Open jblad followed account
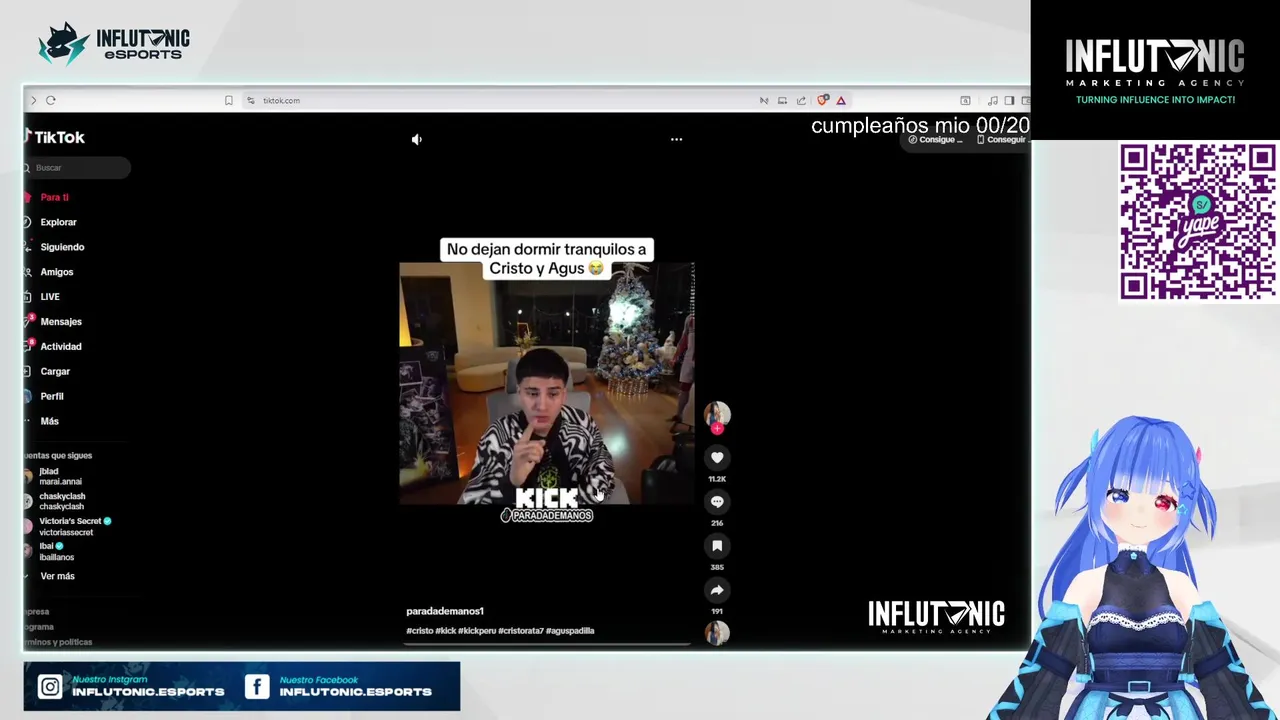 [x=55, y=476]
